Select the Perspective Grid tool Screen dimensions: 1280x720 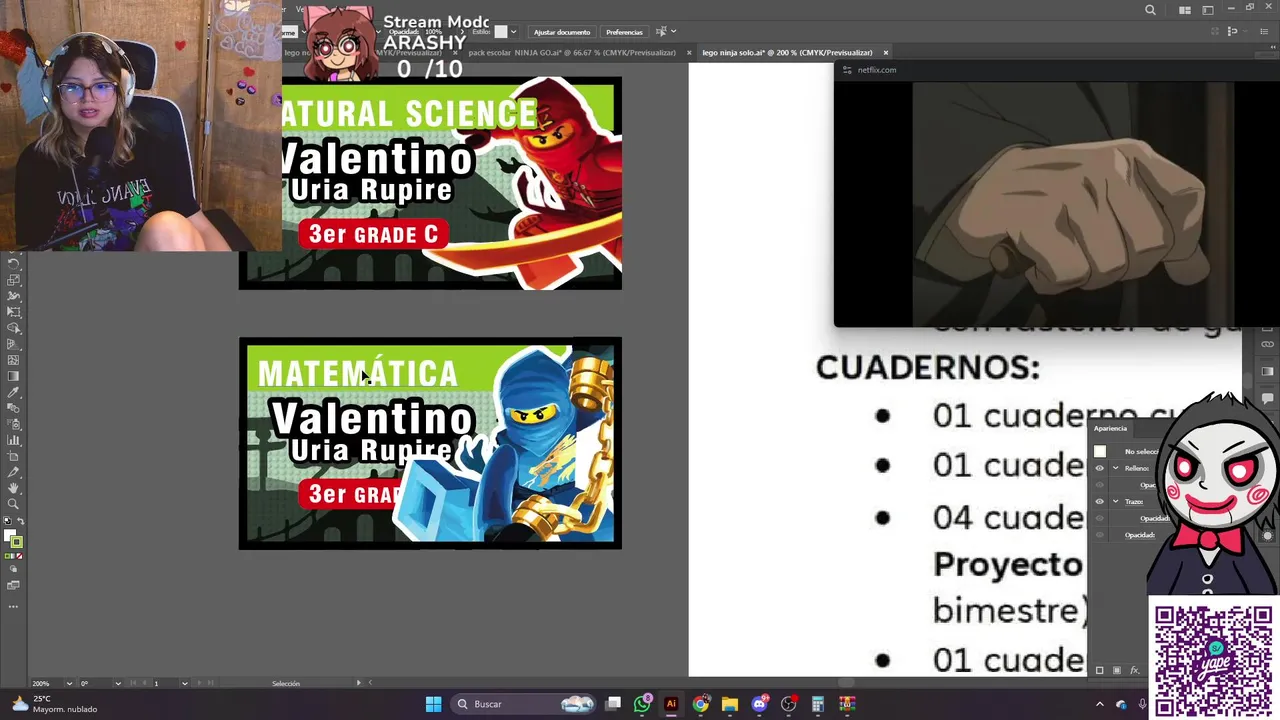(x=14, y=344)
